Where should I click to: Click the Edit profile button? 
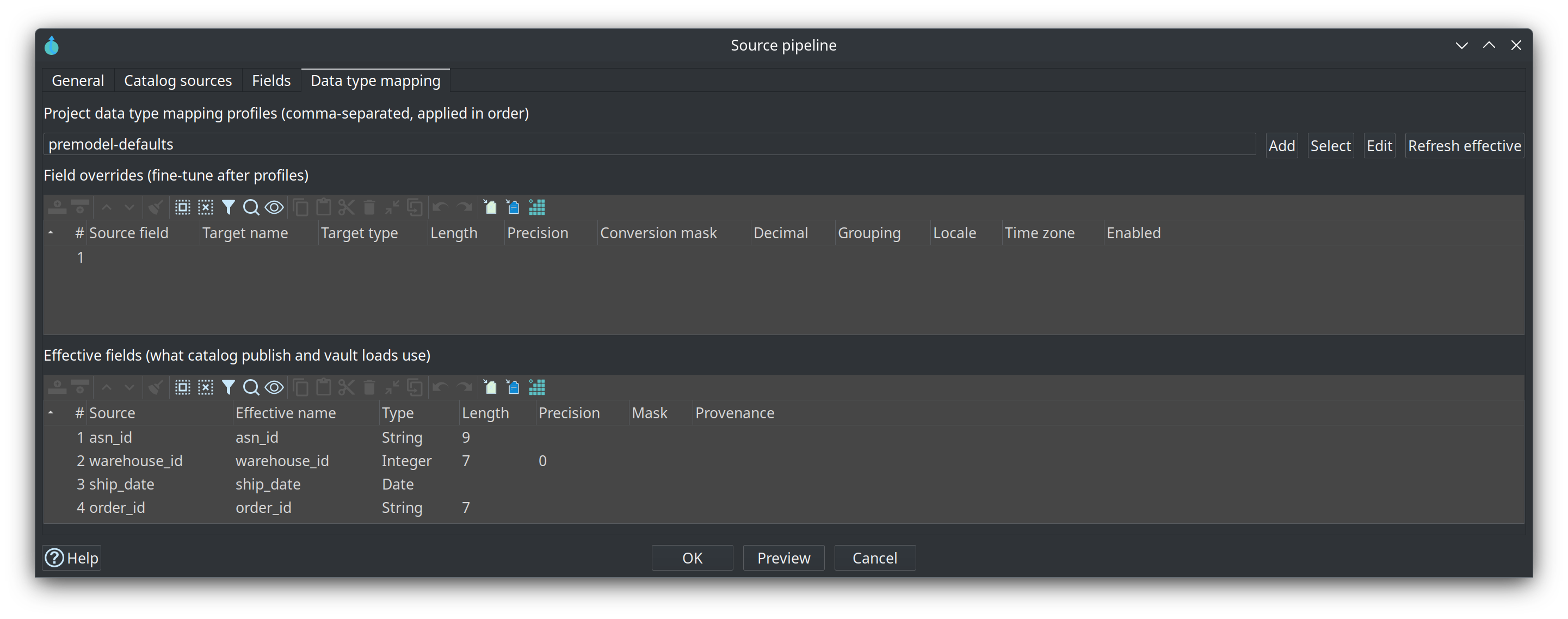[1379, 145]
